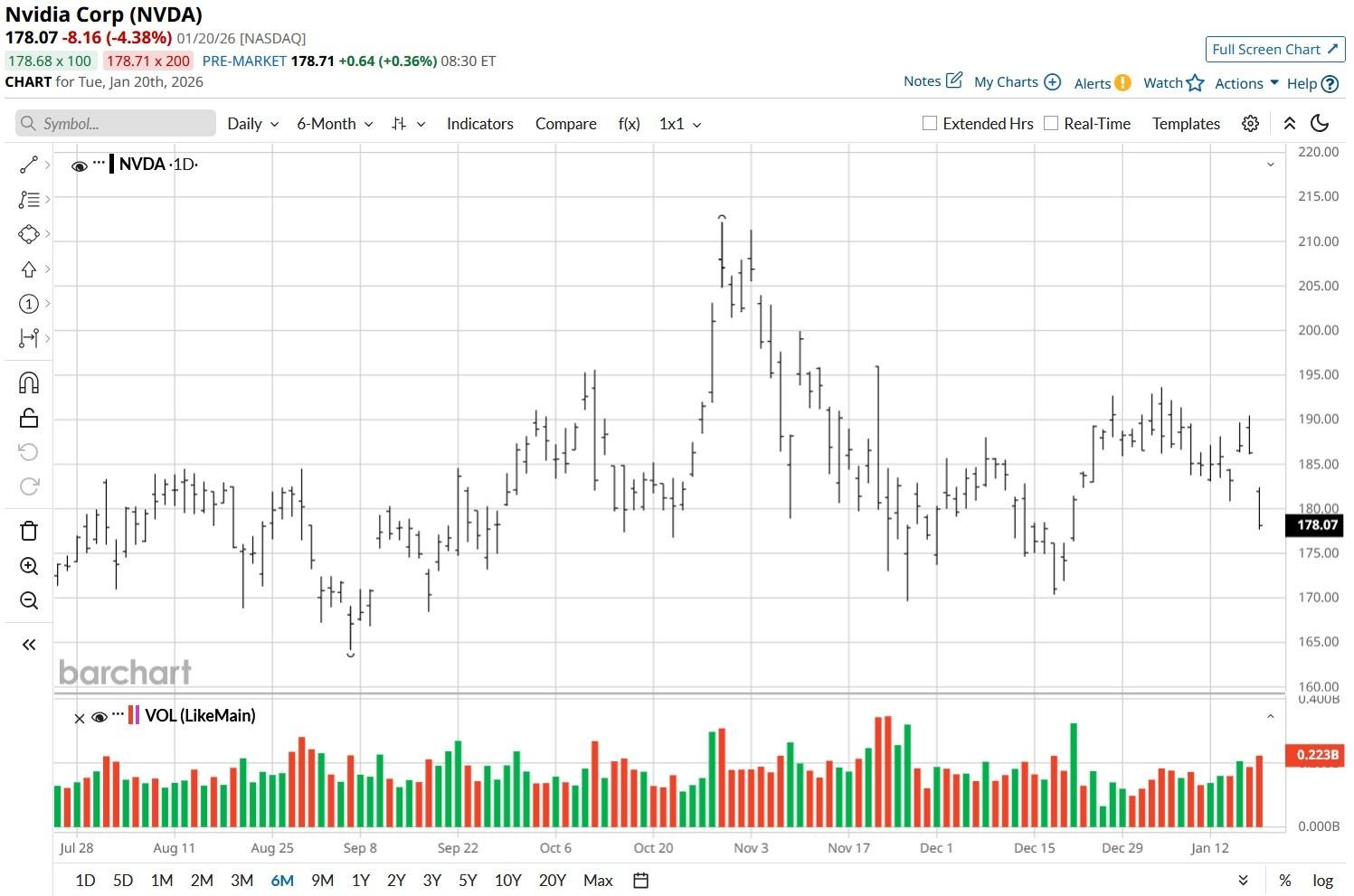Open the Indicators dialog
1354x896 pixels.
[x=479, y=124]
